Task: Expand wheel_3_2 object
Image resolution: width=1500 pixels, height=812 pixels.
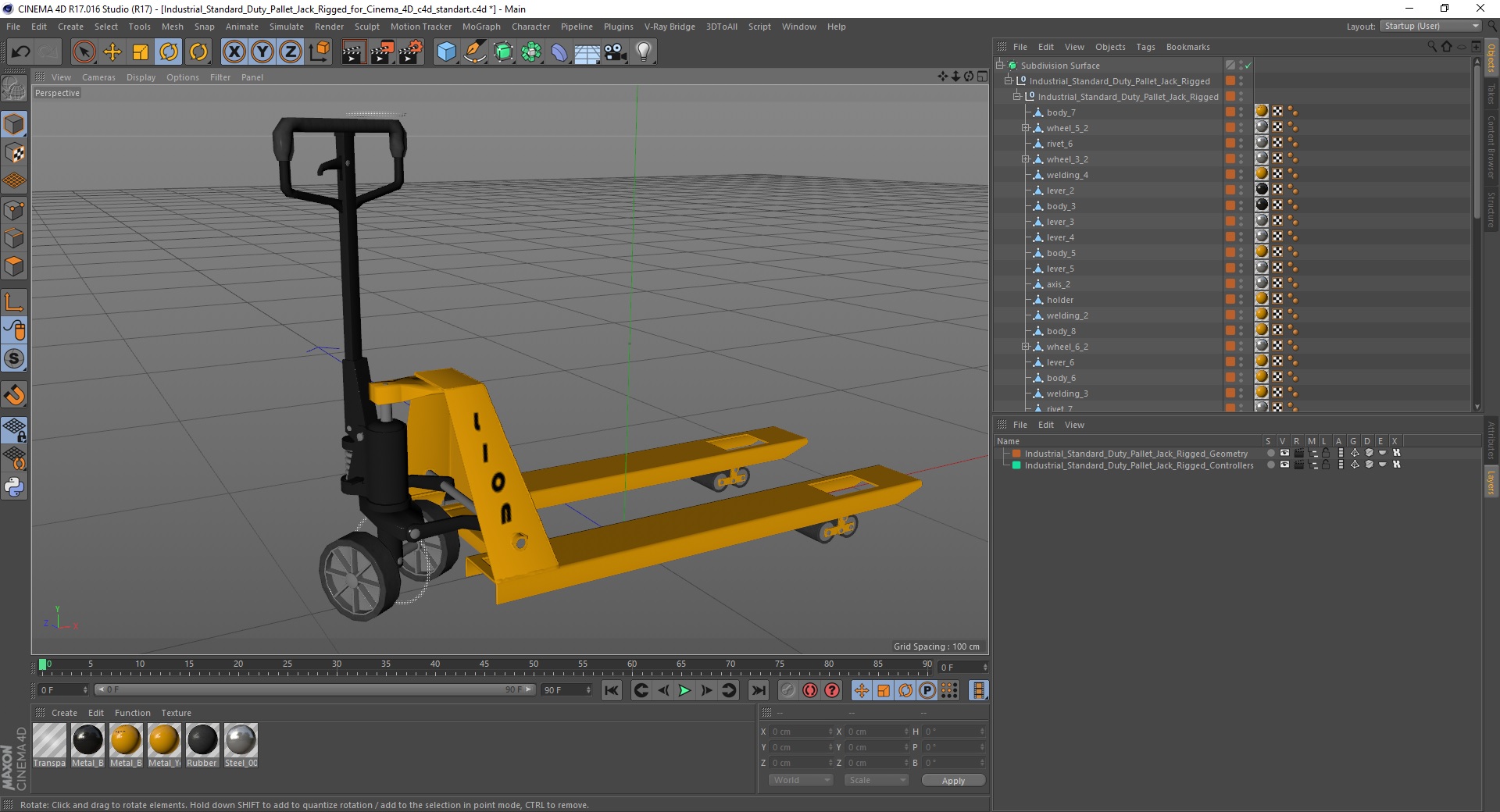Action: 1025,159
